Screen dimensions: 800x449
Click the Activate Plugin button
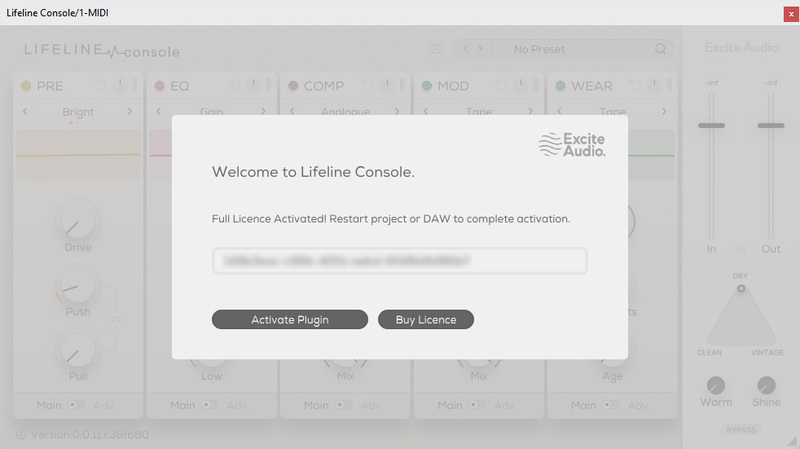[290, 319]
